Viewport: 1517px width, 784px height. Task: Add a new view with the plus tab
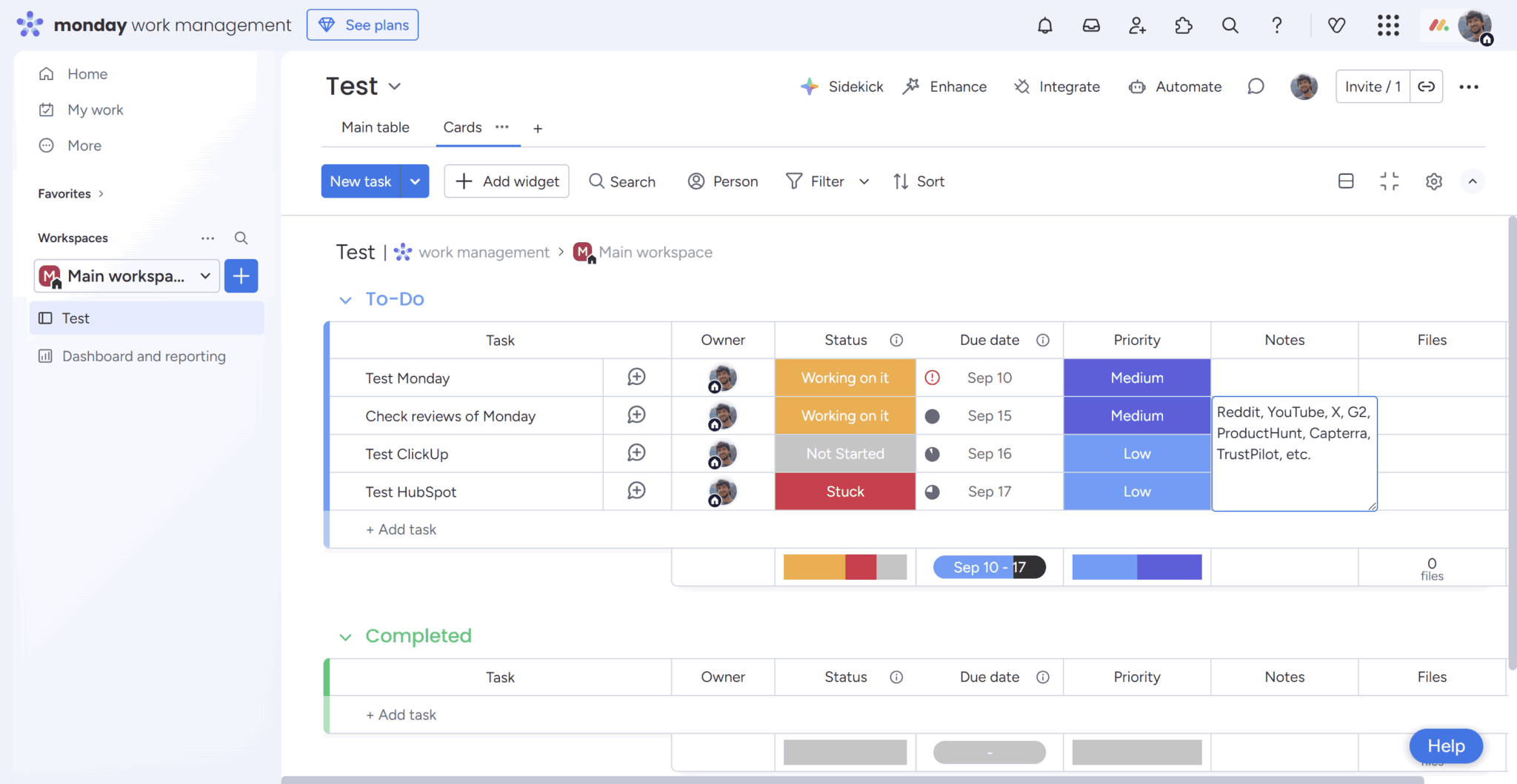[x=538, y=128]
